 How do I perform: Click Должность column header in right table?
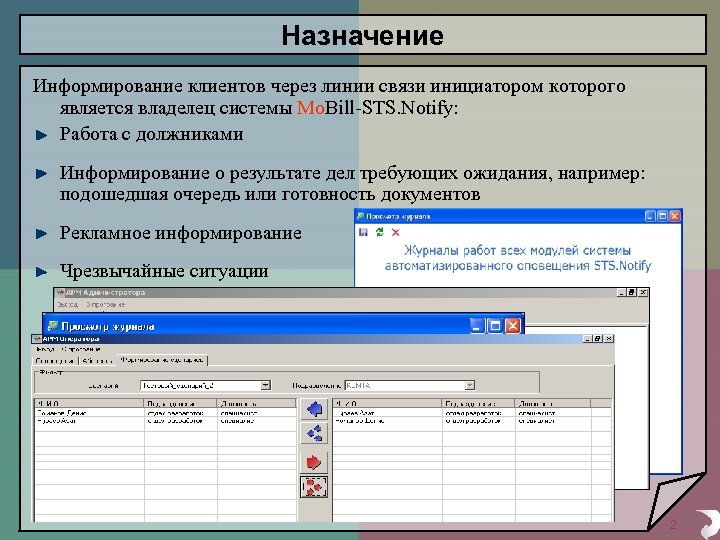click(x=552, y=403)
